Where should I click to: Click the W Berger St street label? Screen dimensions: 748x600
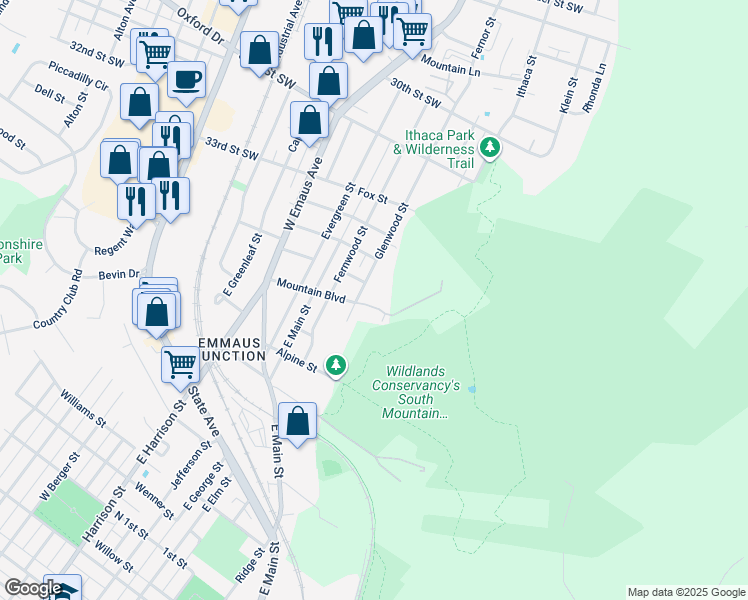60,477
